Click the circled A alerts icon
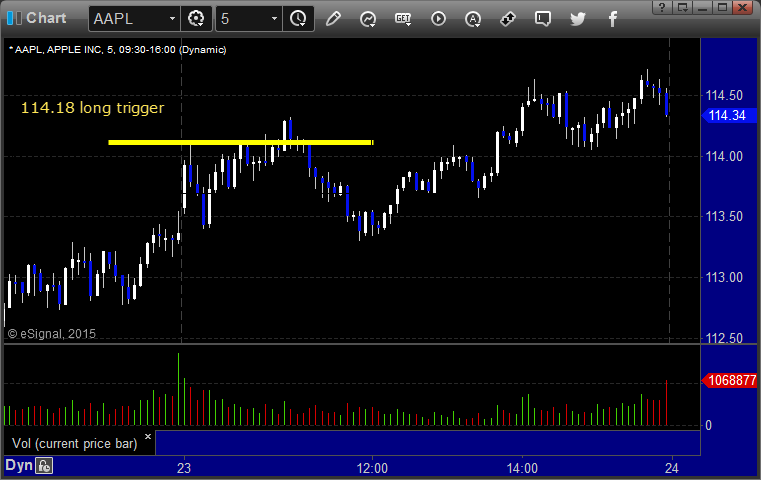 coord(473,19)
